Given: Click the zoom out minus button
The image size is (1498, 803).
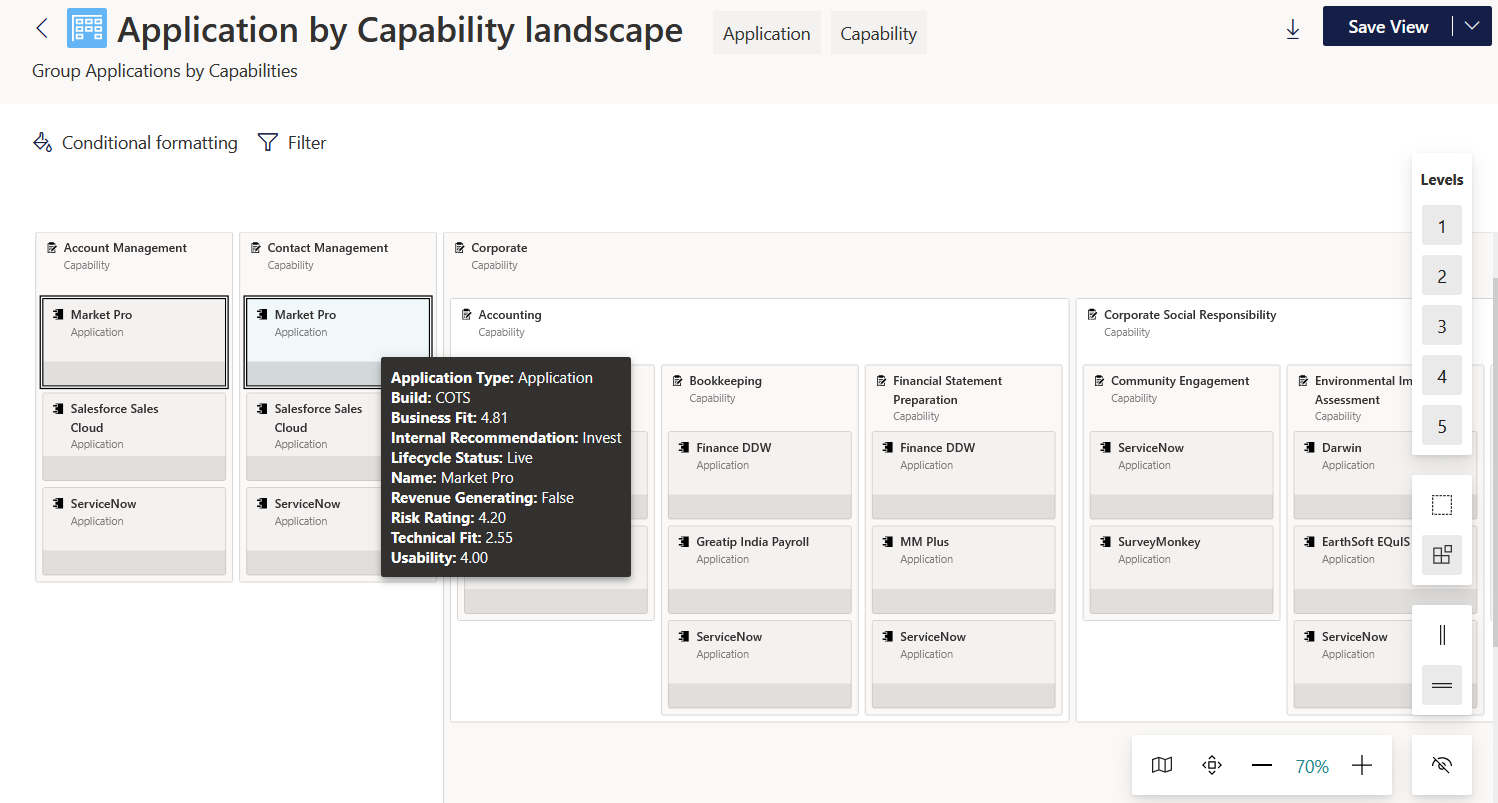Looking at the screenshot, I should tap(1262, 766).
